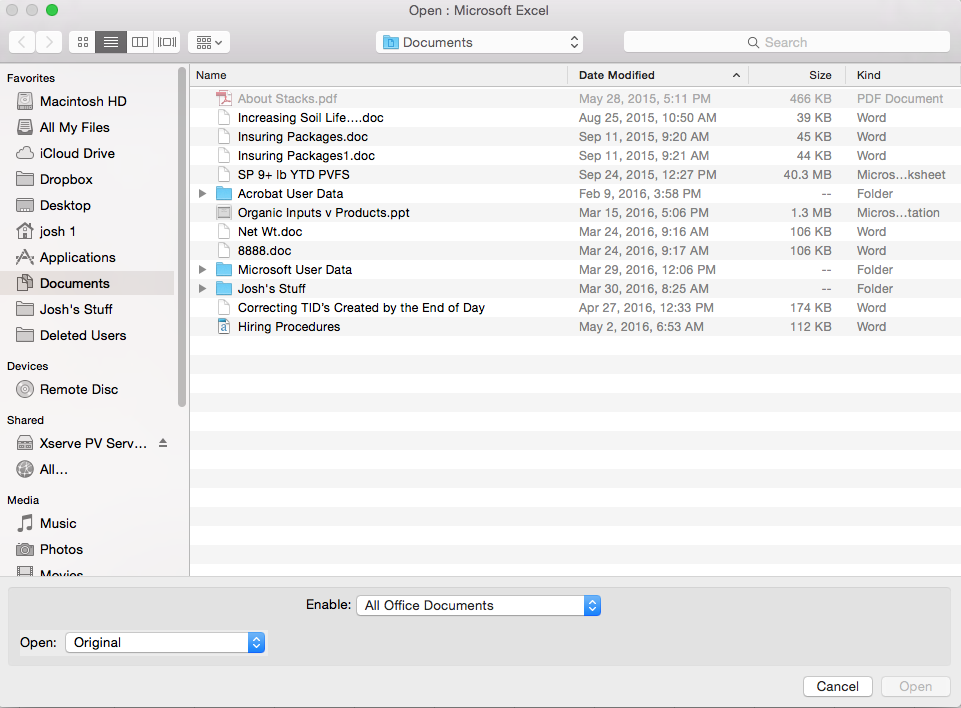Viewport: 961px width, 708px height.
Task: Switch to list view
Action: coord(111,42)
